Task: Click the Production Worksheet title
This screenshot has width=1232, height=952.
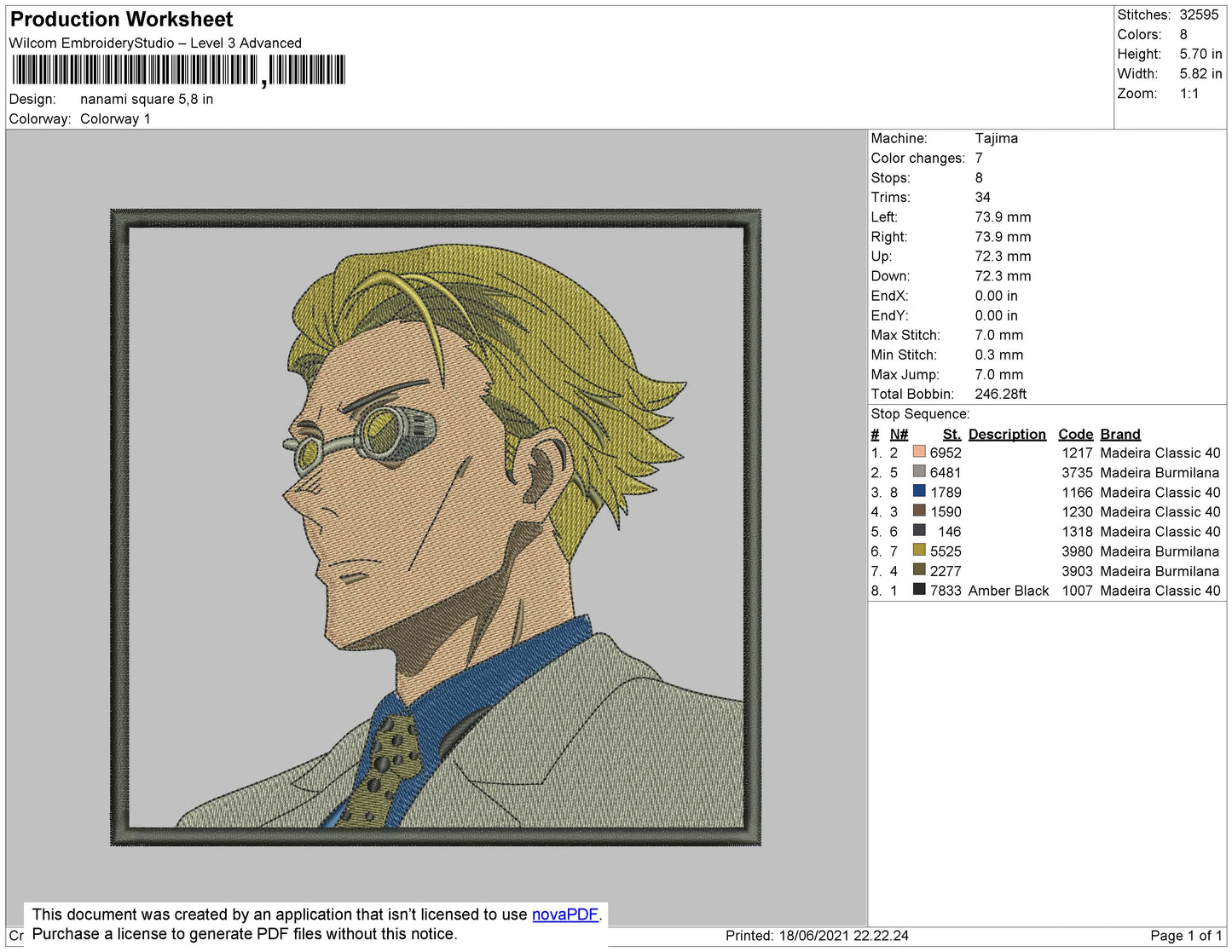Action: coord(121,19)
